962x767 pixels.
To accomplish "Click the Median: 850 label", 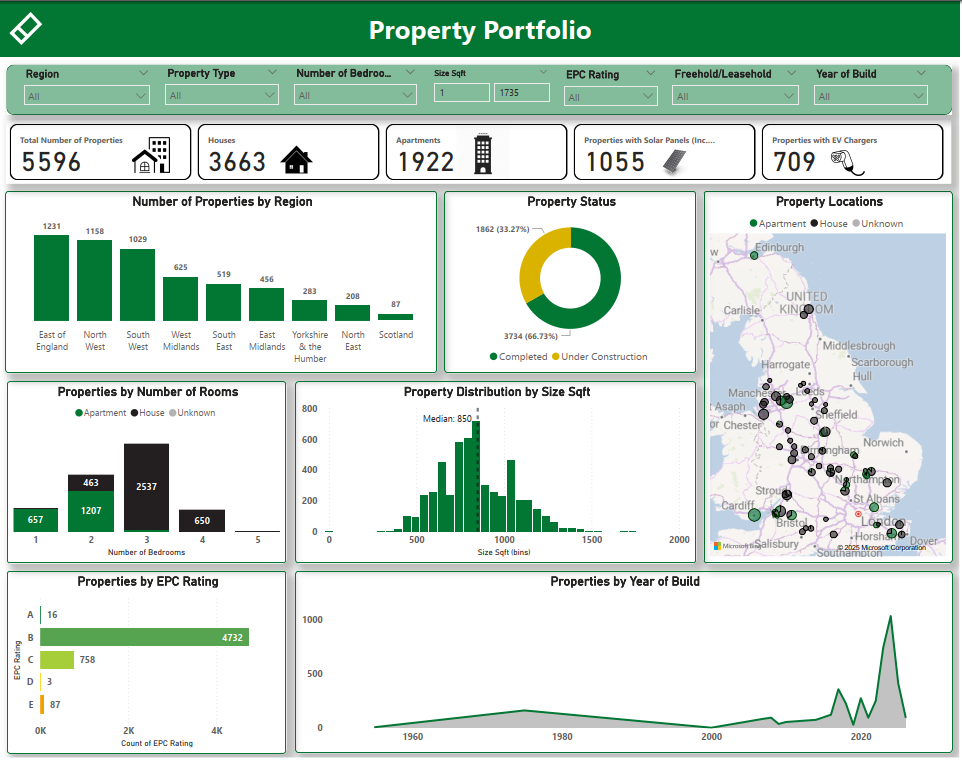I will (x=447, y=418).
